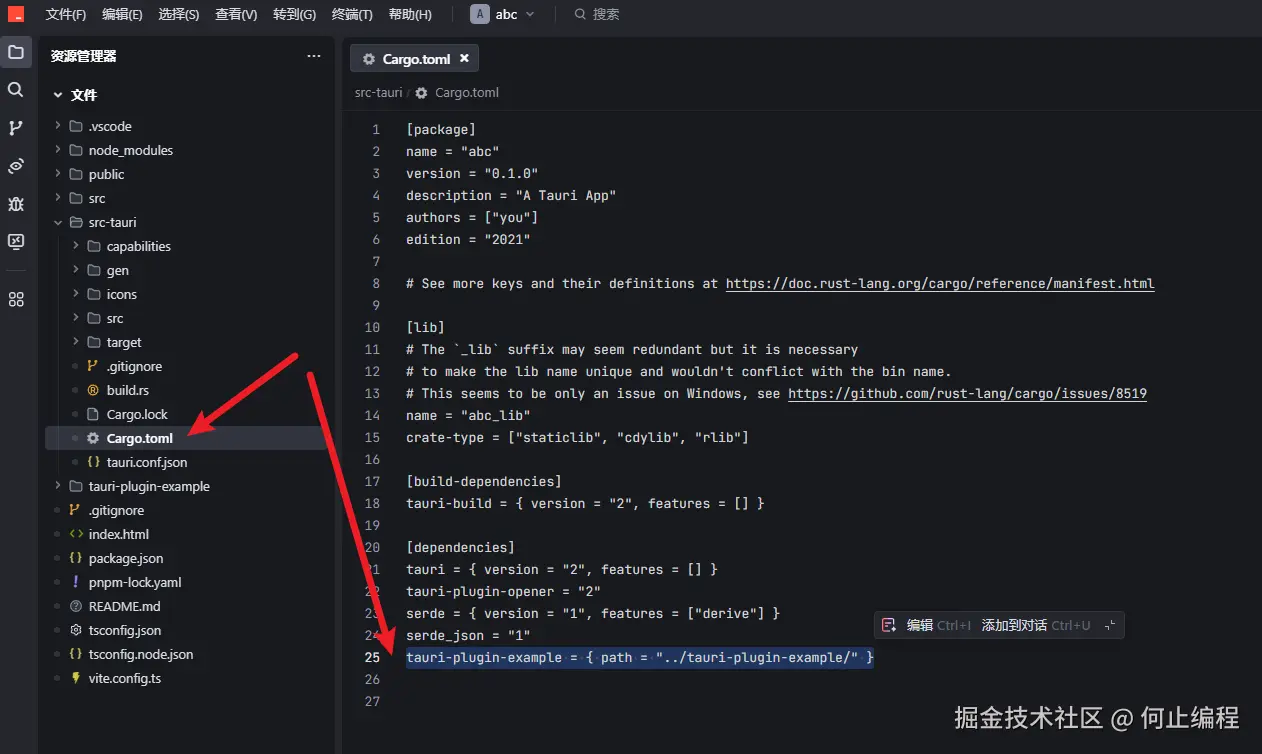
Task: Select Cargo.lock in file tree
Action: pyautogui.click(x=137, y=414)
